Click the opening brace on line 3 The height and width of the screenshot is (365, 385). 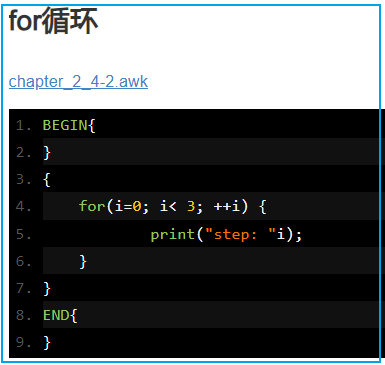tap(47, 180)
